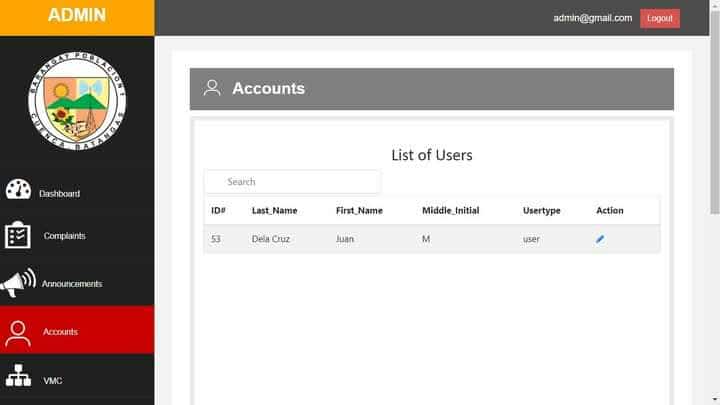The width and height of the screenshot is (720, 405).
Task: Click the Dashboard gauge icon
Action: pyautogui.click(x=18, y=190)
